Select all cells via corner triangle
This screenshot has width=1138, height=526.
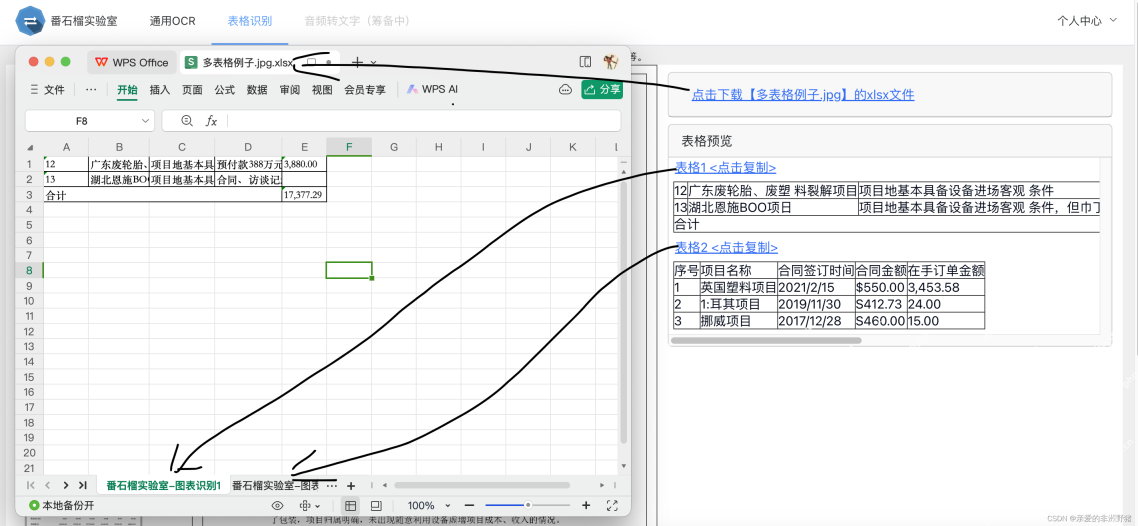pos(30,147)
